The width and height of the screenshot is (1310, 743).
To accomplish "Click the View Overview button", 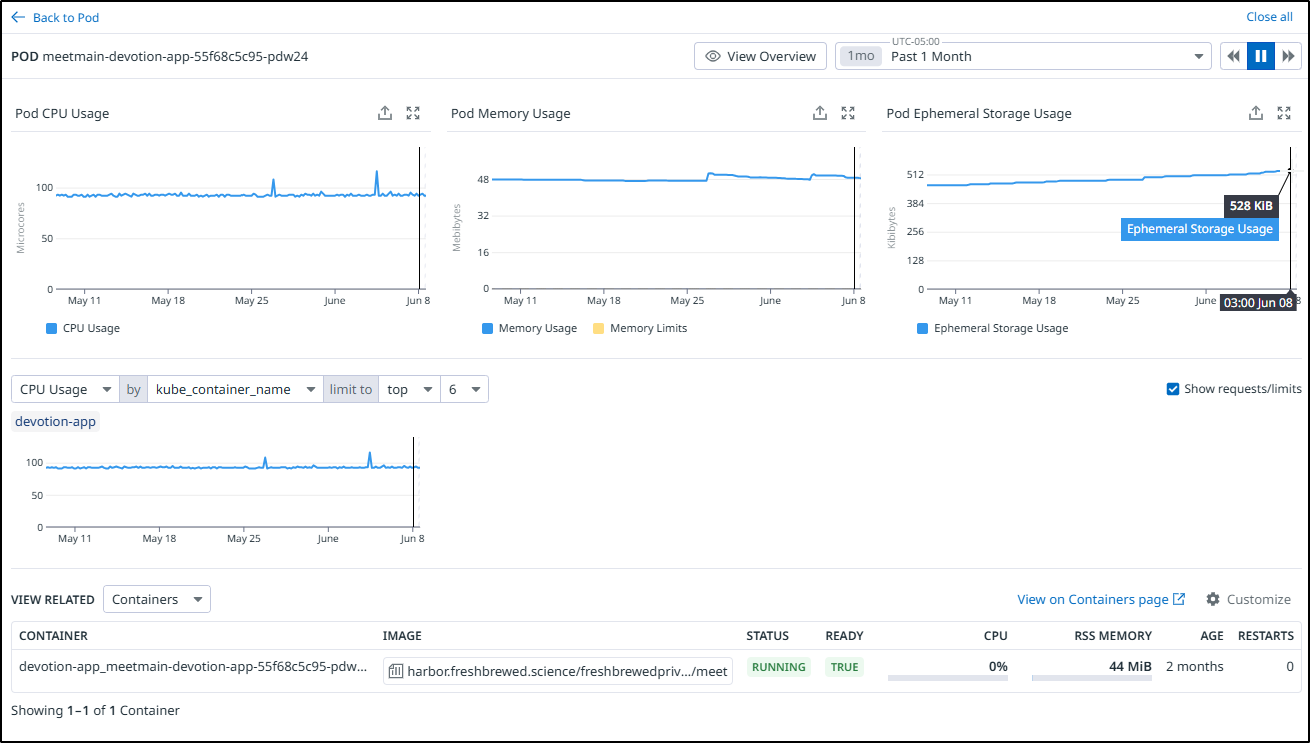I will [760, 56].
